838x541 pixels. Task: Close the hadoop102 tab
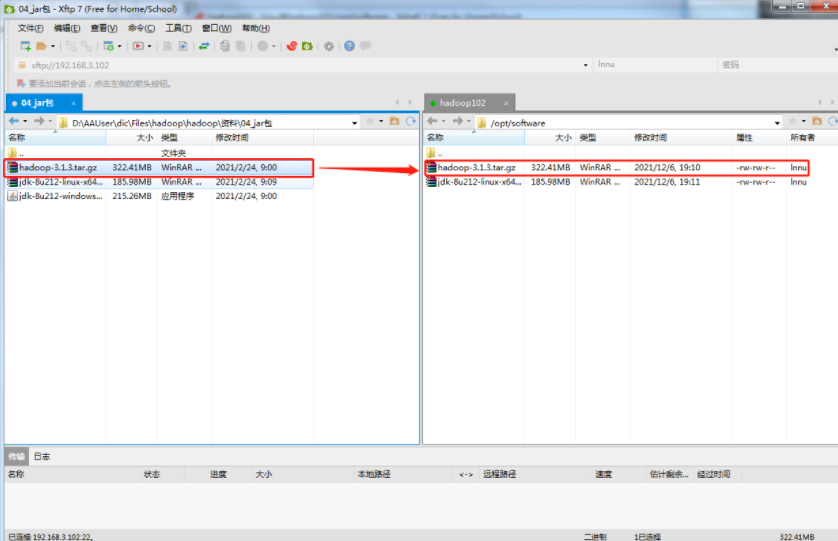pyautogui.click(x=506, y=103)
